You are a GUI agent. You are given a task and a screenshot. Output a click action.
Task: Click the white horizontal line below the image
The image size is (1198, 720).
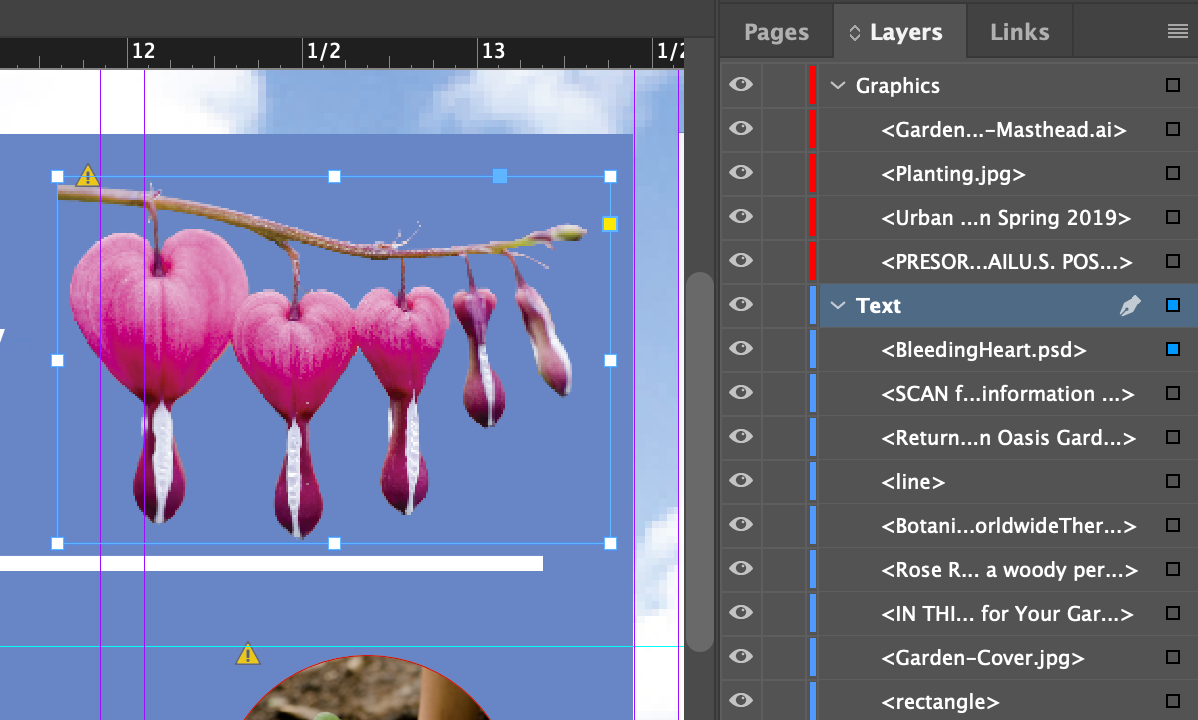pyautogui.click(x=271, y=563)
